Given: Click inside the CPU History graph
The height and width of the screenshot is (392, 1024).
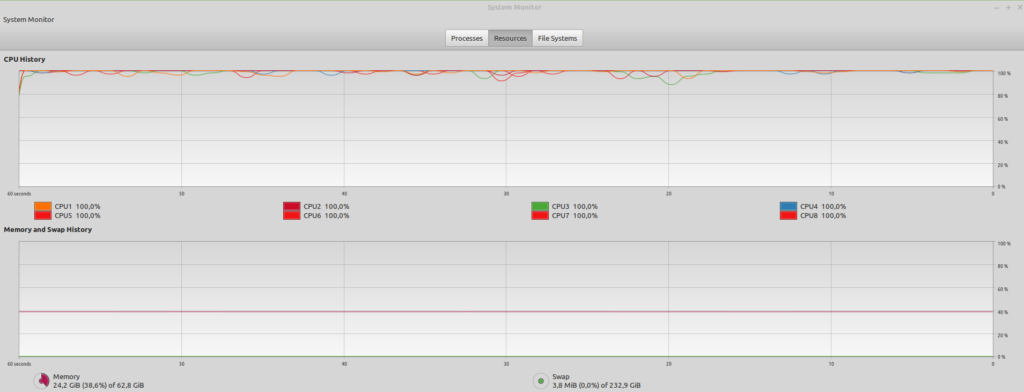Looking at the screenshot, I should point(506,129).
